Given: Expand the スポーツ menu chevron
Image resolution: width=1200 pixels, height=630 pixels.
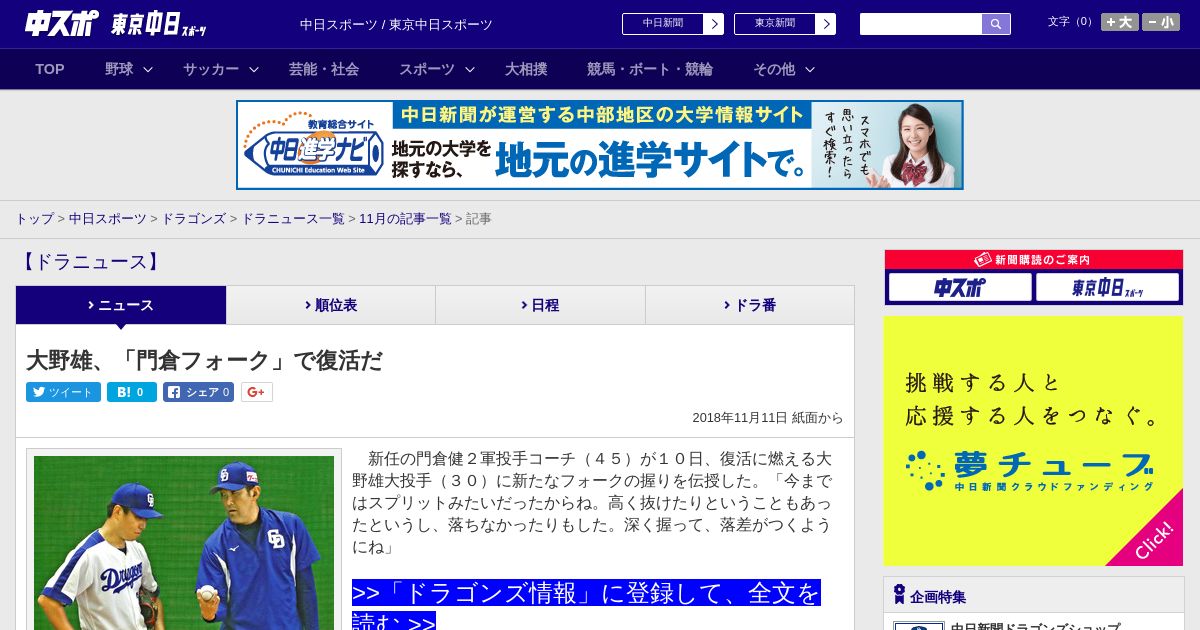Looking at the screenshot, I should click(x=470, y=69).
